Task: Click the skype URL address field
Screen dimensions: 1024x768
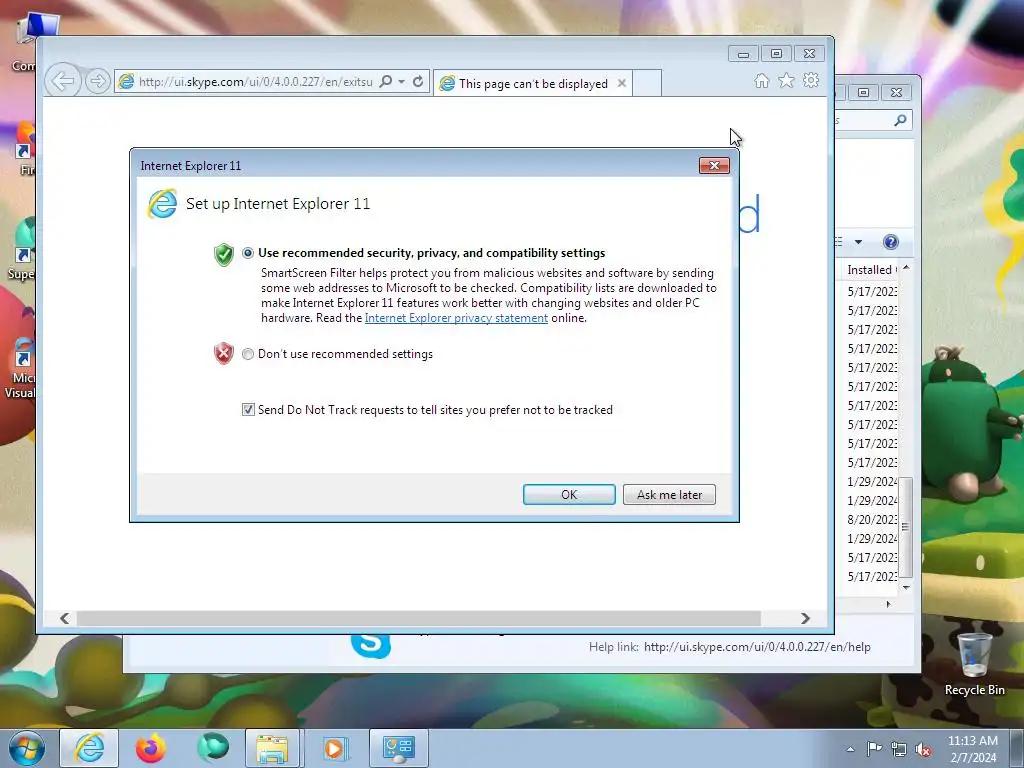Action: (x=255, y=82)
